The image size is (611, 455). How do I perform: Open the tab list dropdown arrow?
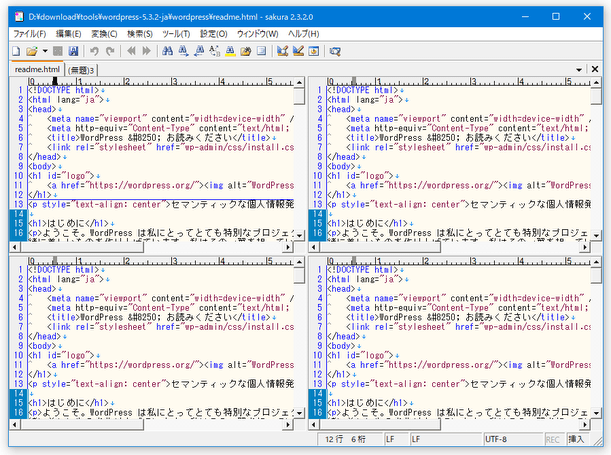coord(579,70)
